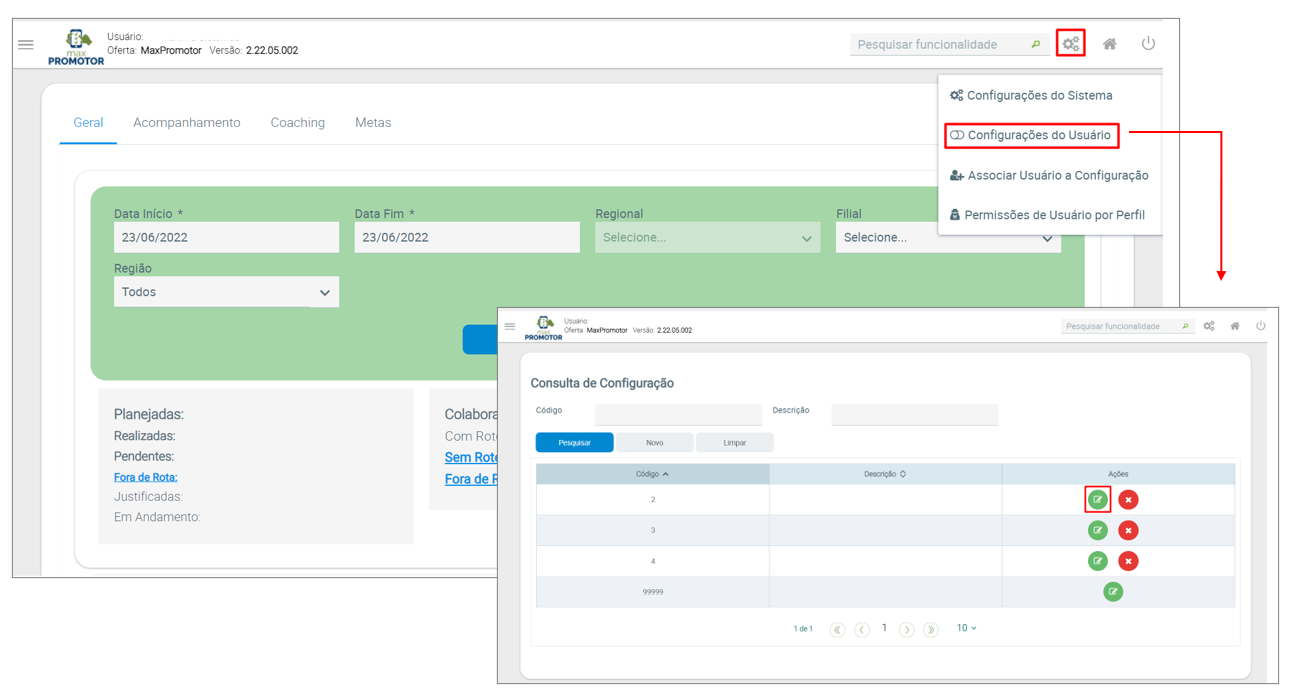Click green edit icon for code 2
This screenshot has height=694, width=1312.
coord(1097,500)
